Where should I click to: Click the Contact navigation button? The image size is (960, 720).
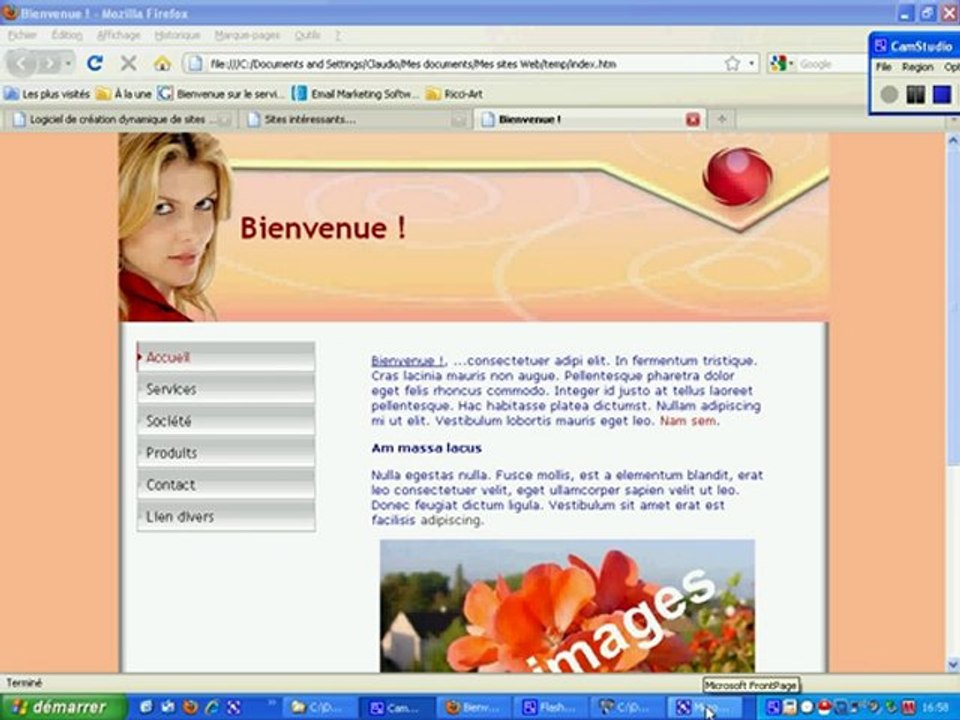click(226, 484)
